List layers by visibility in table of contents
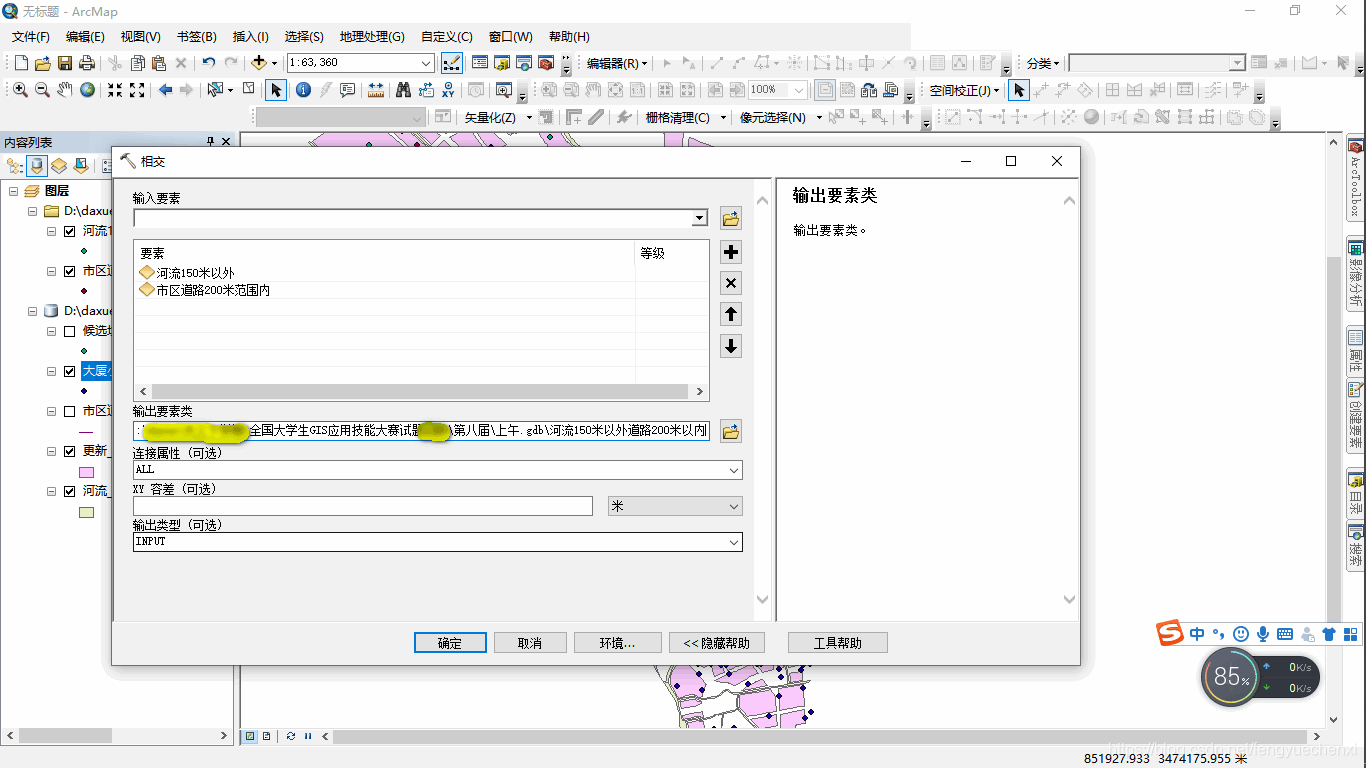This screenshot has height=768, width=1366. (59, 165)
